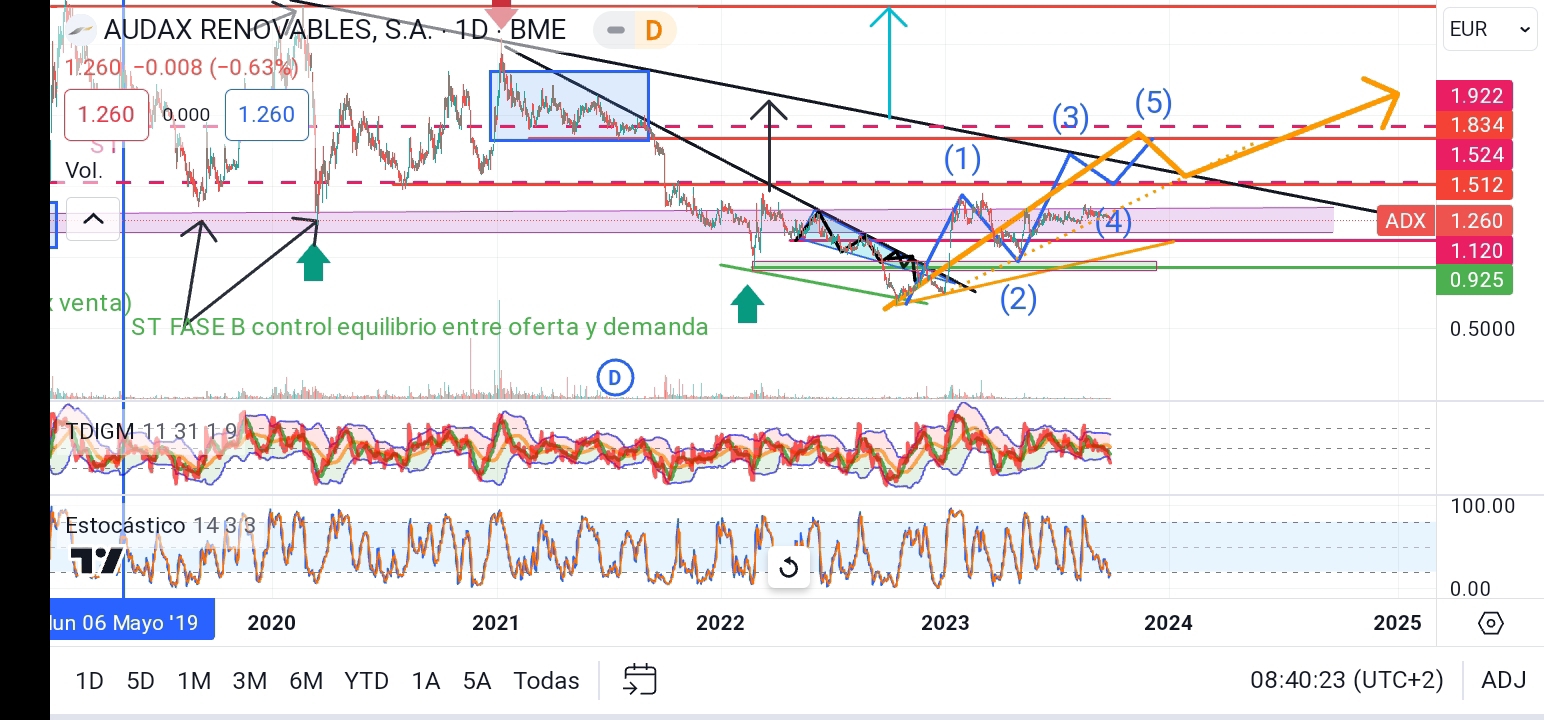Image resolution: width=1544 pixels, height=720 pixels.
Task: Click the date label lun 06 Mayo '19
Action: pyautogui.click(x=131, y=622)
